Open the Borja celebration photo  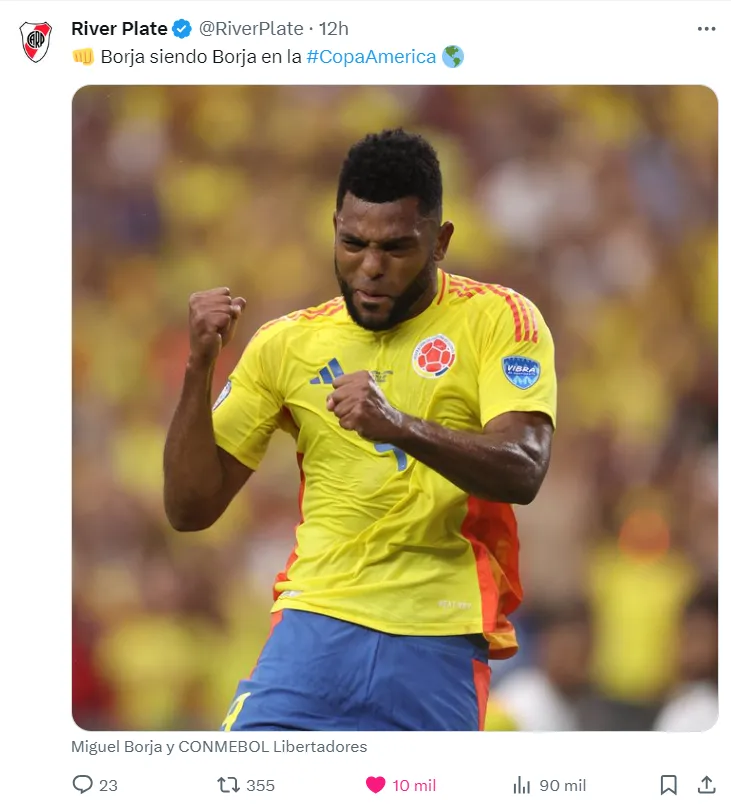click(x=395, y=408)
